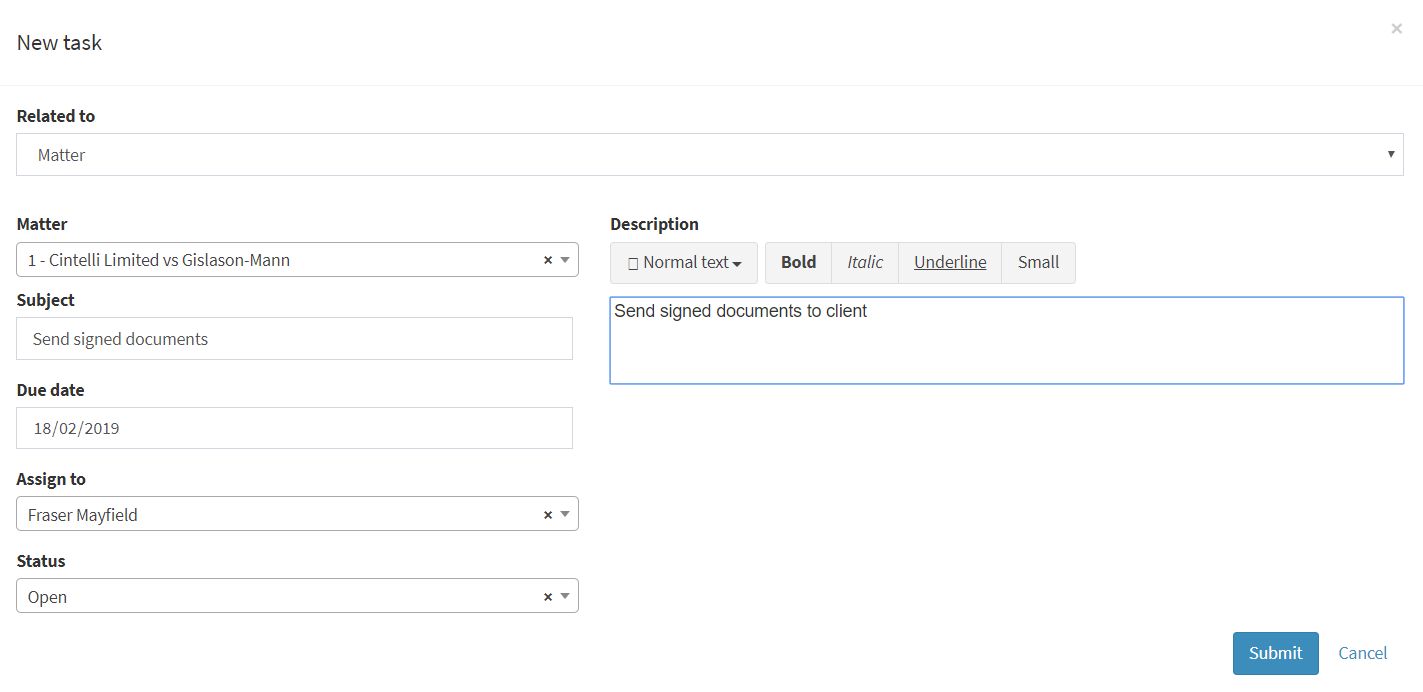
Task: Toggle Underline formatting
Action: tap(950, 263)
